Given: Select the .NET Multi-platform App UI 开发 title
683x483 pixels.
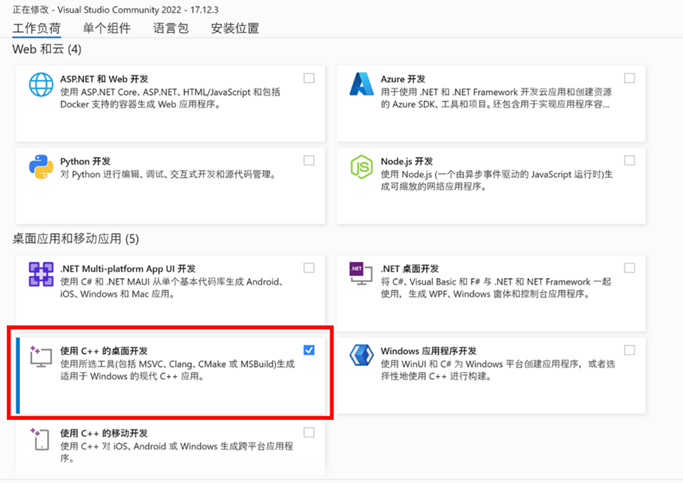Looking at the screenshot, I should (128, 269).
